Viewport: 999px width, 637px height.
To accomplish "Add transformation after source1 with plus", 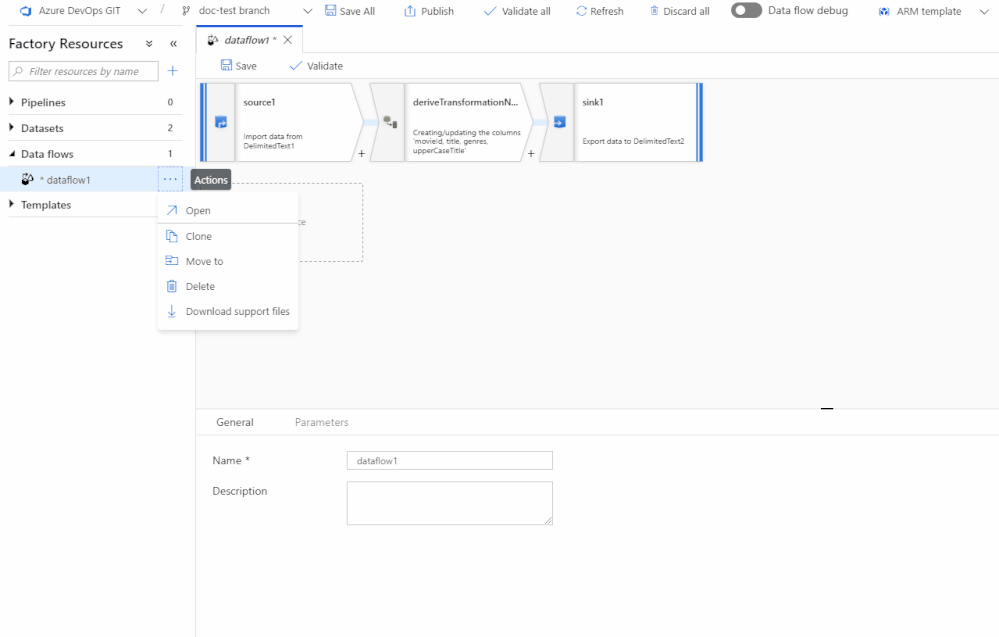I will pos(361,154).
